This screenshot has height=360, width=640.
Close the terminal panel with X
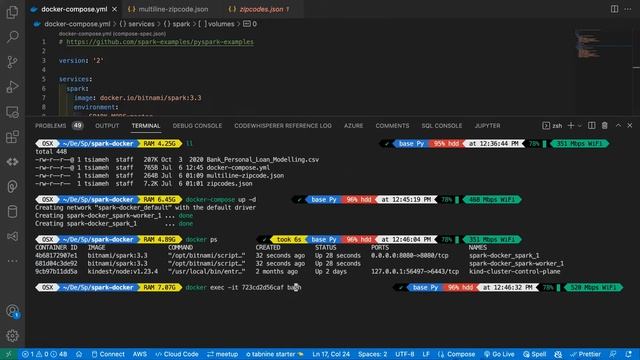click(x=630, y=126)
